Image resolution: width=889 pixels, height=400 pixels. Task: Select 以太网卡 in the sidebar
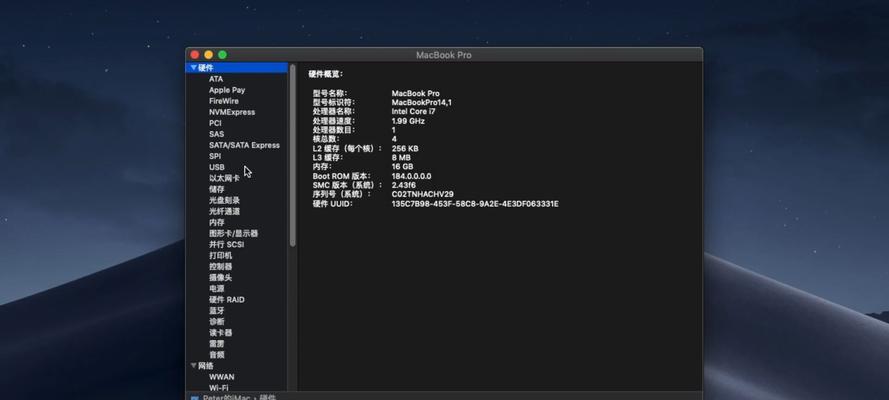[224, 178]
